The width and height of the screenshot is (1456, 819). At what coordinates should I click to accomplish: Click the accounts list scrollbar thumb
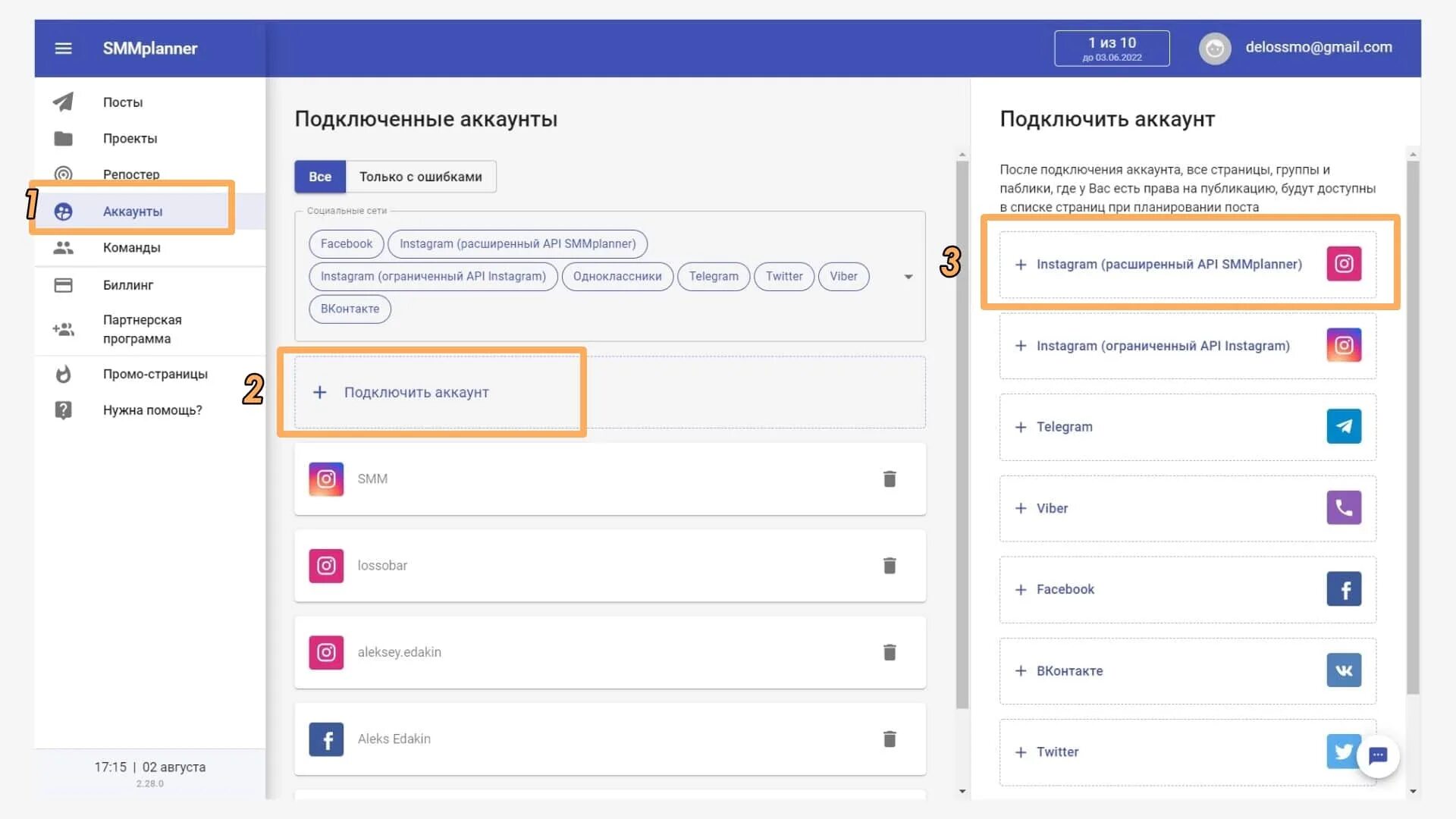(x=962, y=435)
